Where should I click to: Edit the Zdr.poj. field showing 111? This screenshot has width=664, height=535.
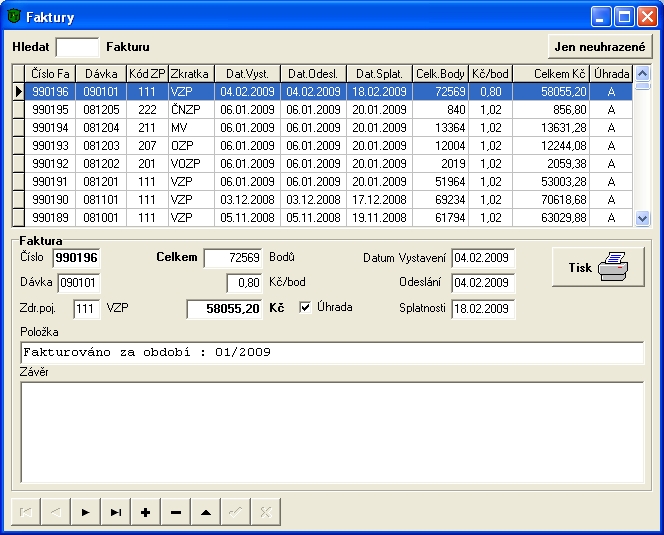[x=87, y=308]
